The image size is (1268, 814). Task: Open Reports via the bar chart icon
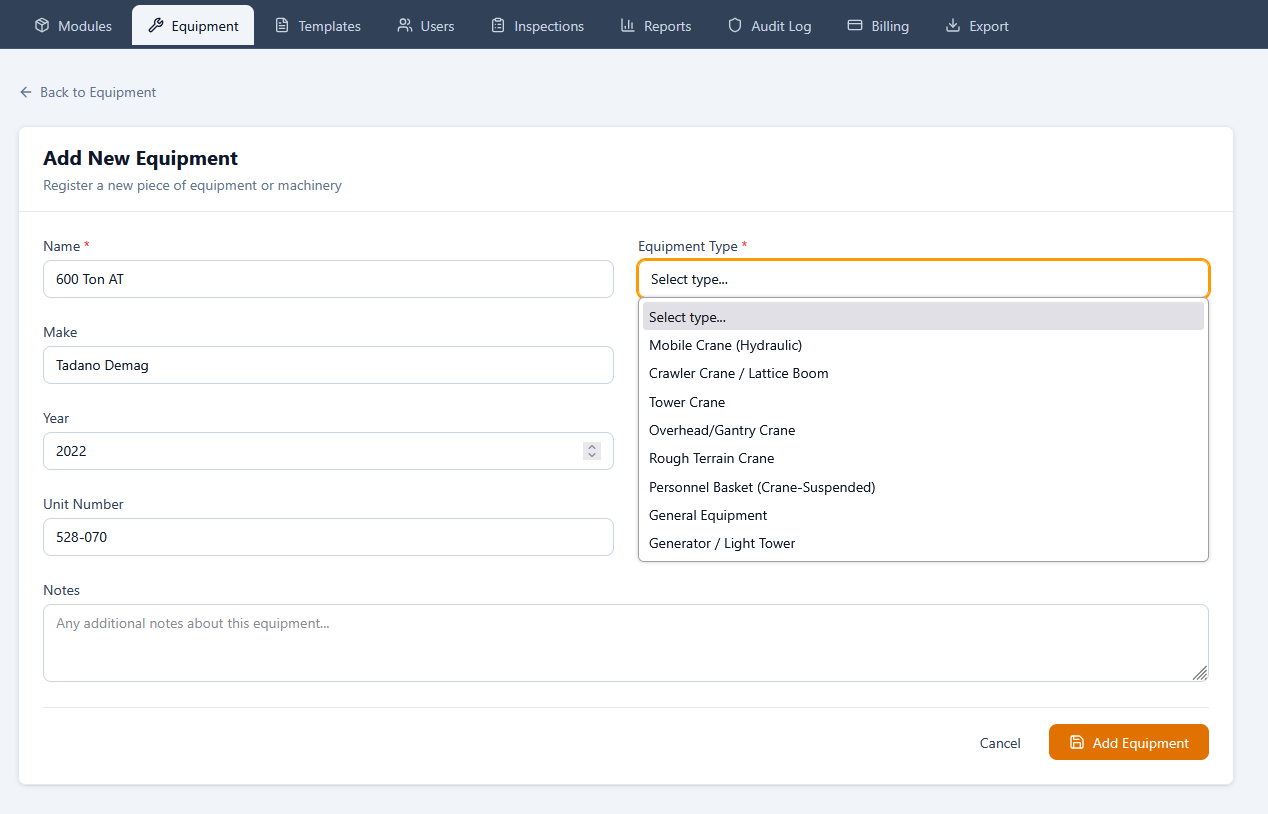625,25
